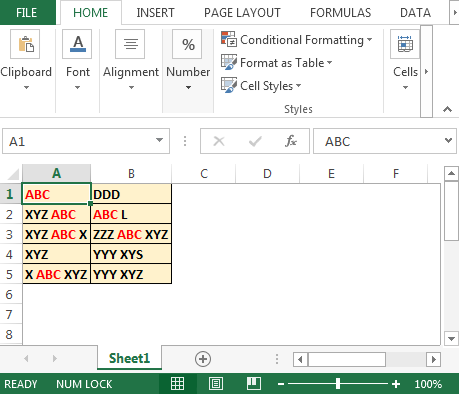Select cell A2 containing XYZ ABC
459x394 pixels.
pyautogui.click(x=57, y=214)
